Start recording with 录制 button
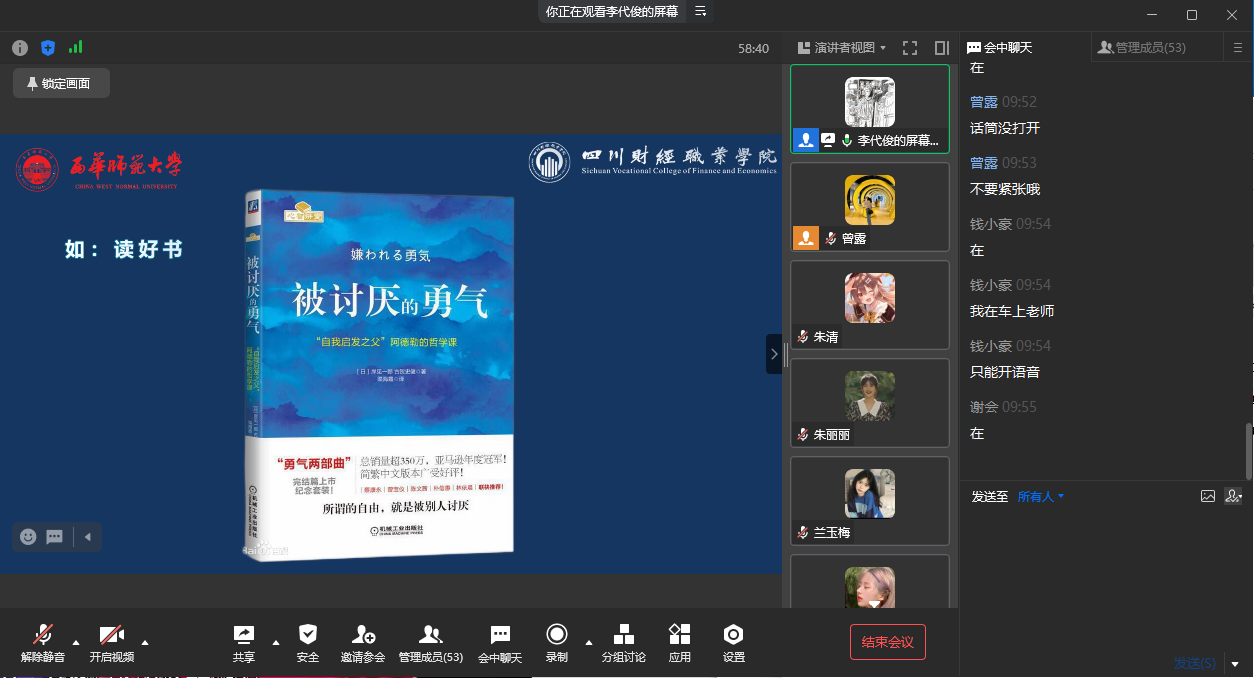The height and width of the screenshot is (678, 1254). coord(557,635)
